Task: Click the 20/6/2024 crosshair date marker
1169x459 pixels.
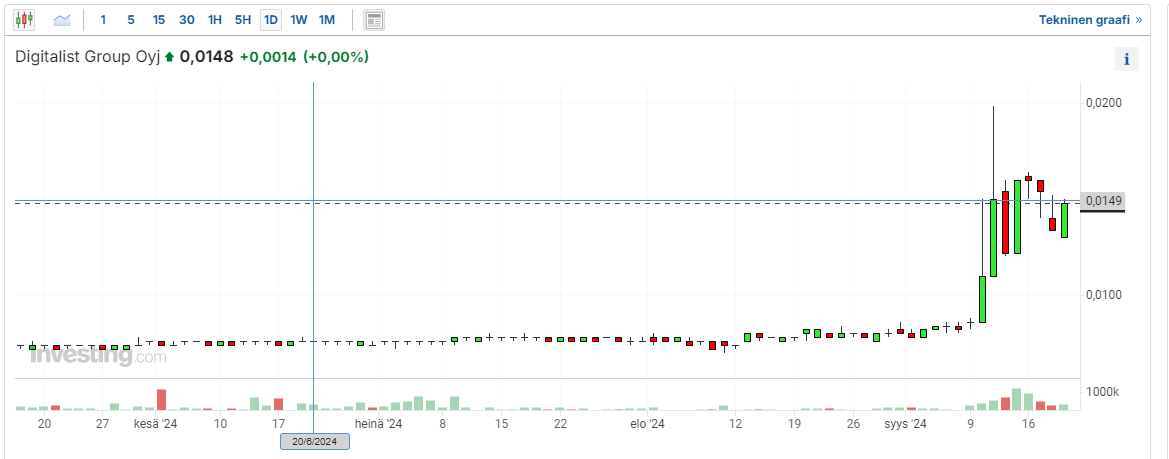Action: (315, 441)
